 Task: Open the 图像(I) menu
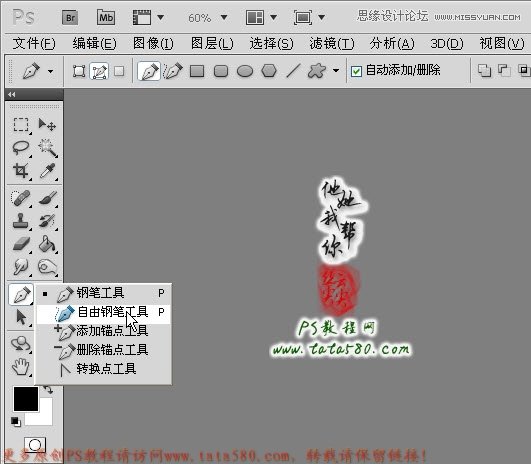pos(153,44)
